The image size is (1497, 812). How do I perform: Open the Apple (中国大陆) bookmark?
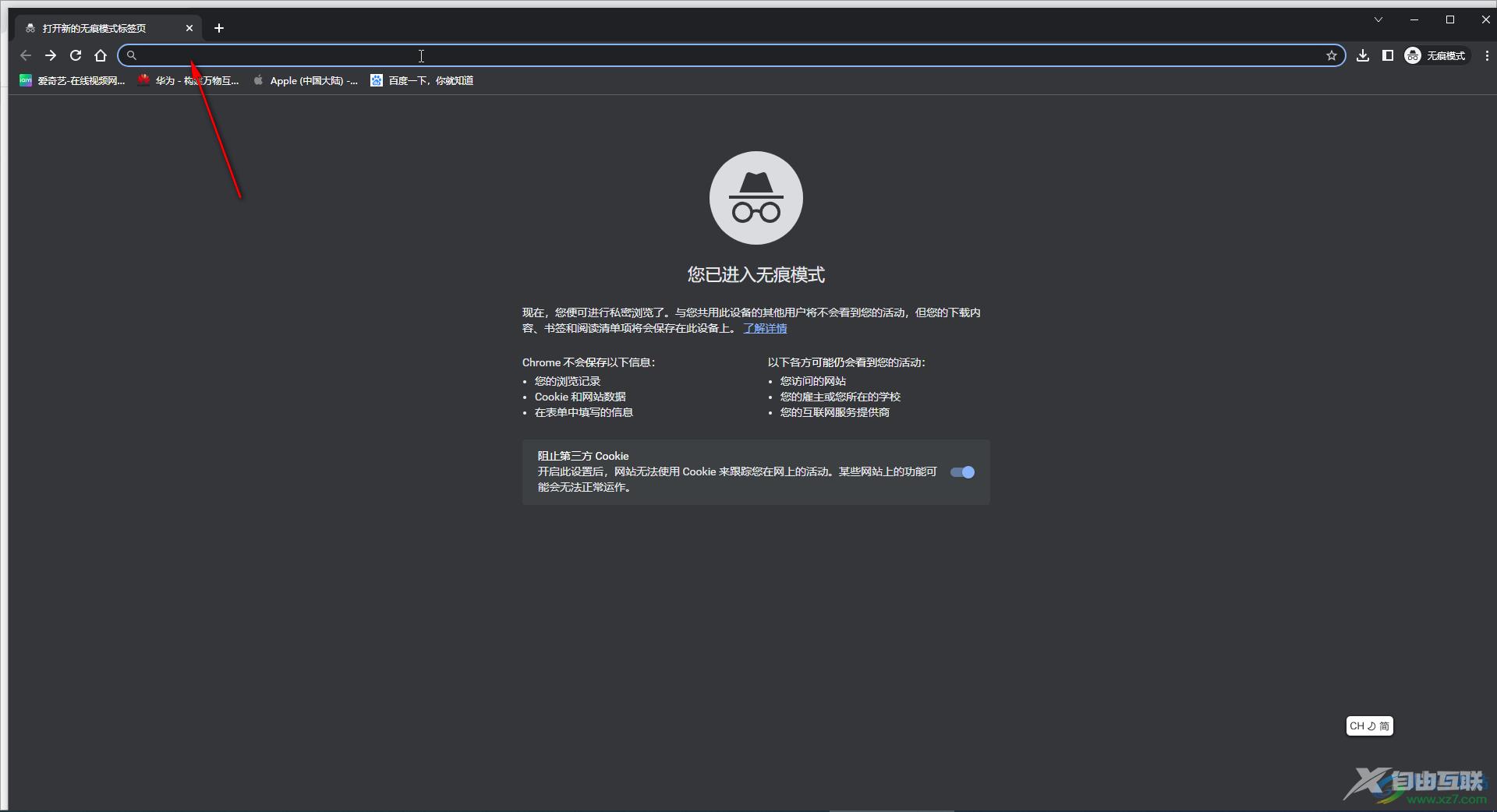coord(305,80)
